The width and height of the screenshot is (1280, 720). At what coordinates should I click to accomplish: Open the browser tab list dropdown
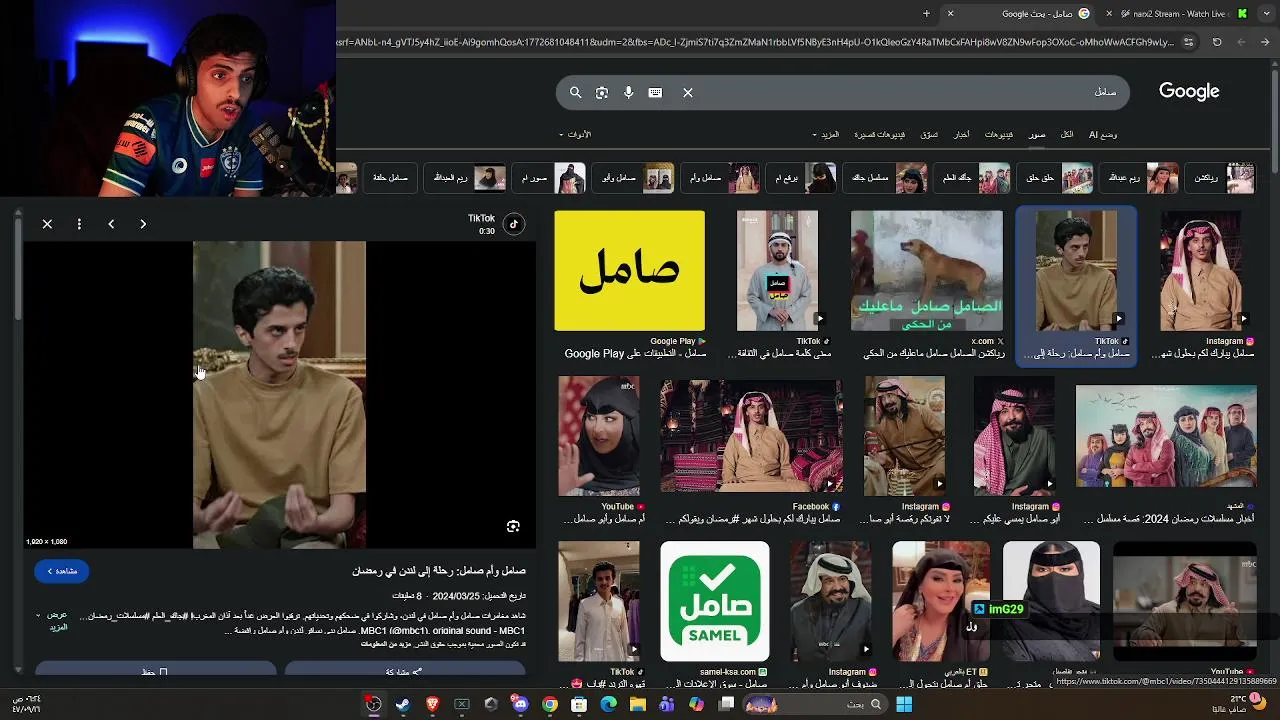click(1266, 13)
